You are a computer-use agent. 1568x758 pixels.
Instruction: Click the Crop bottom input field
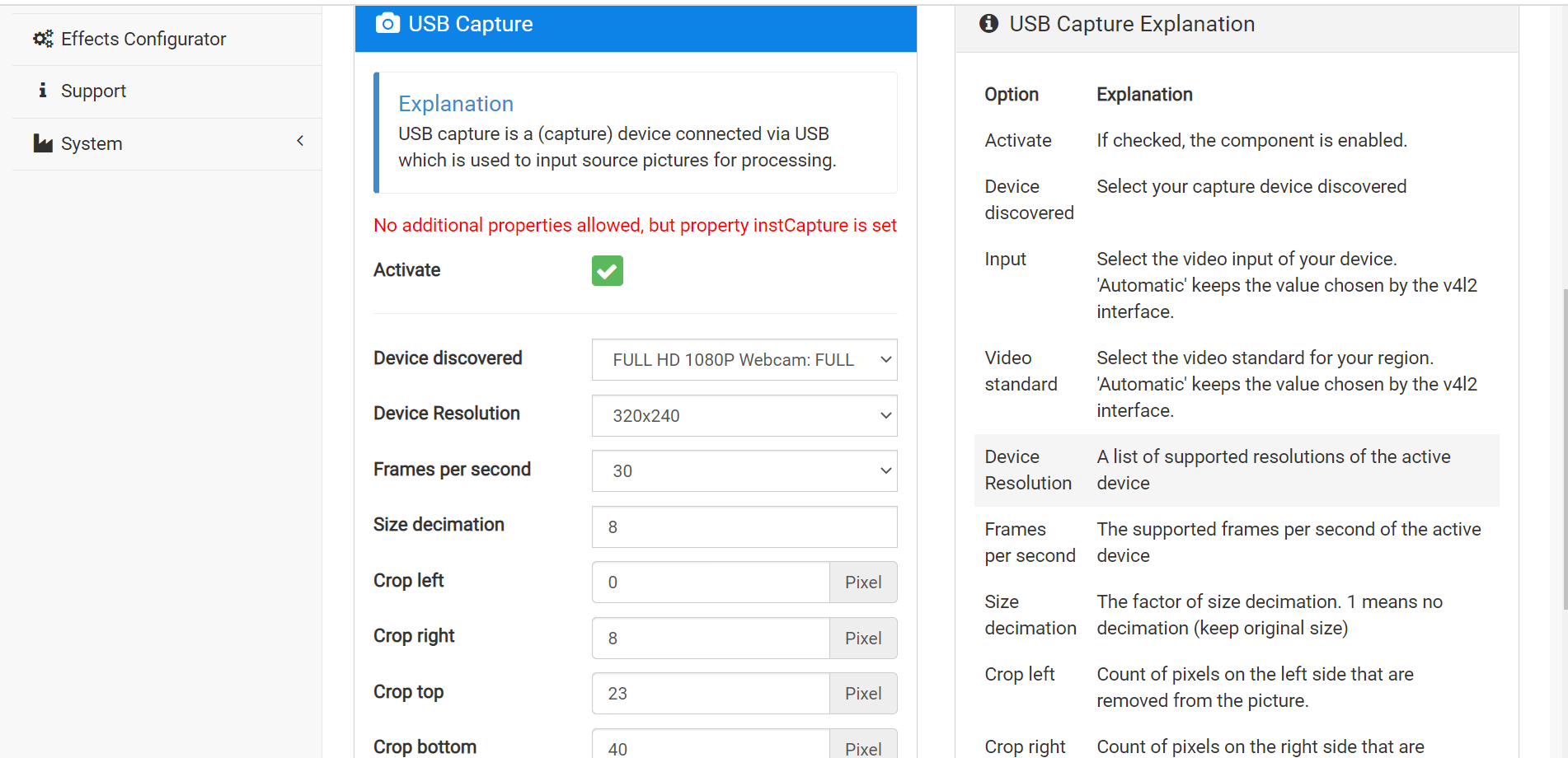[710, 746]
